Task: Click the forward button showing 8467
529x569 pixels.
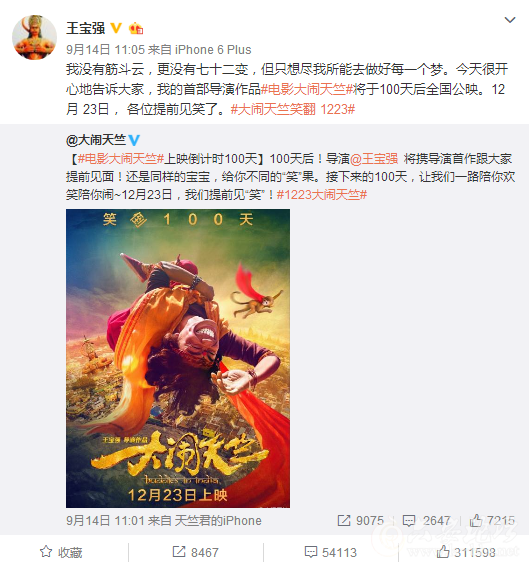Action: pos(195,552)
